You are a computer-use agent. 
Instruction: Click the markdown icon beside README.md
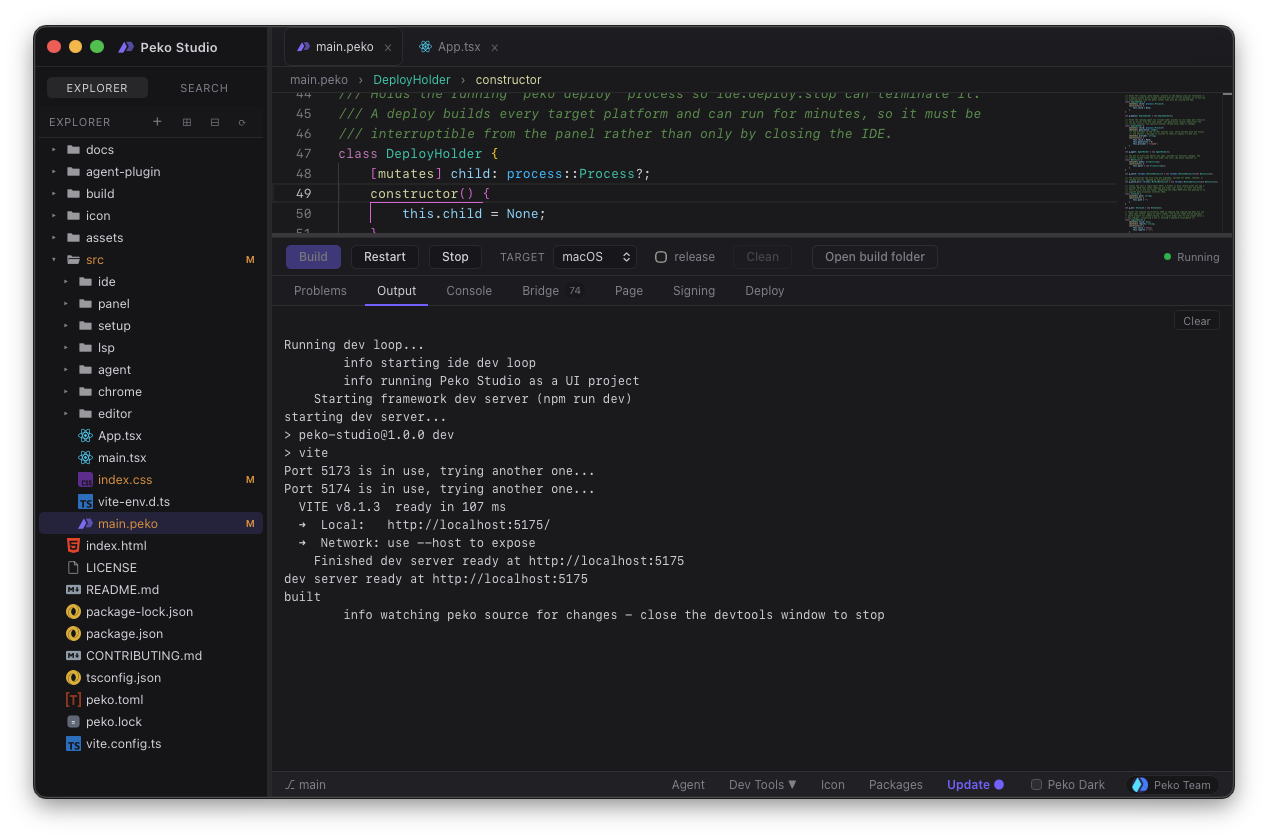(73, 590)
